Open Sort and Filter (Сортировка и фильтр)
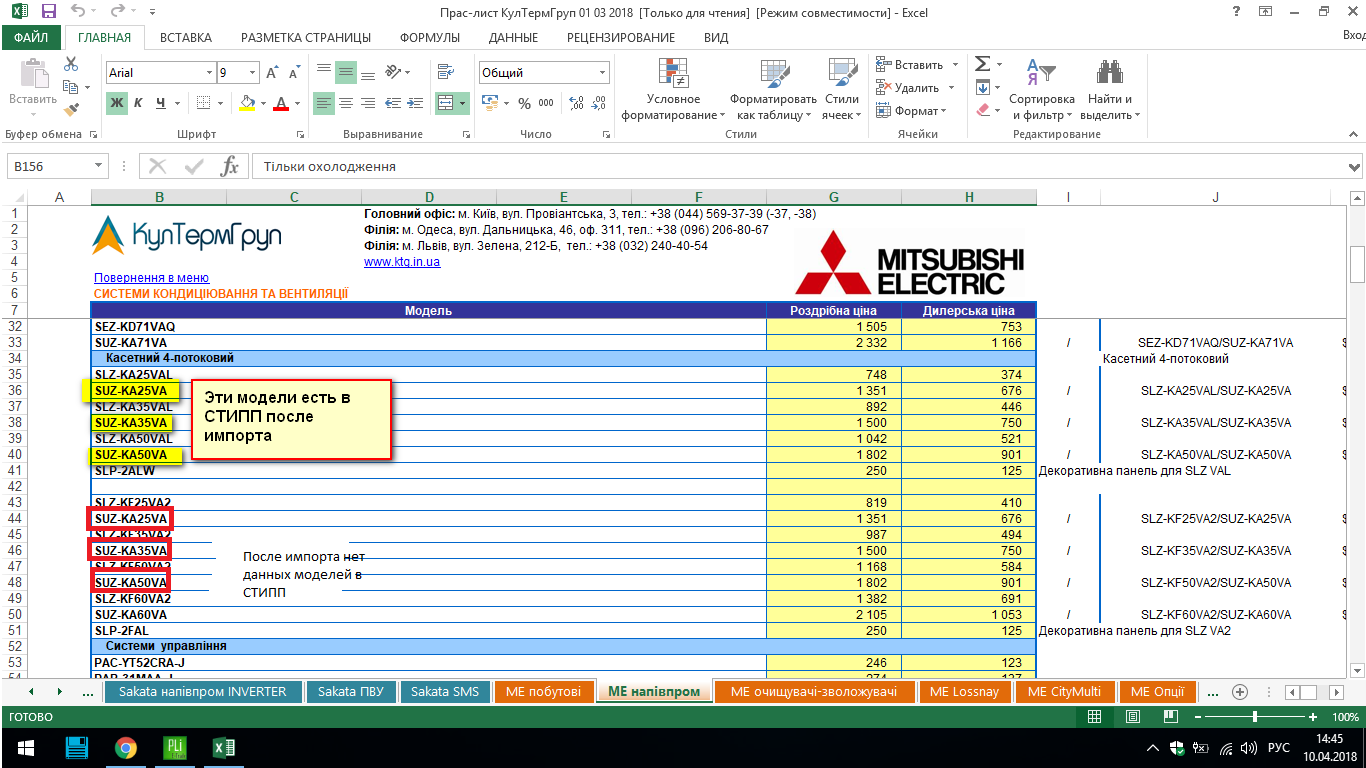The height and width of the screenshot is (768, 1366). pyautogui.click(x=1041, y=89)
